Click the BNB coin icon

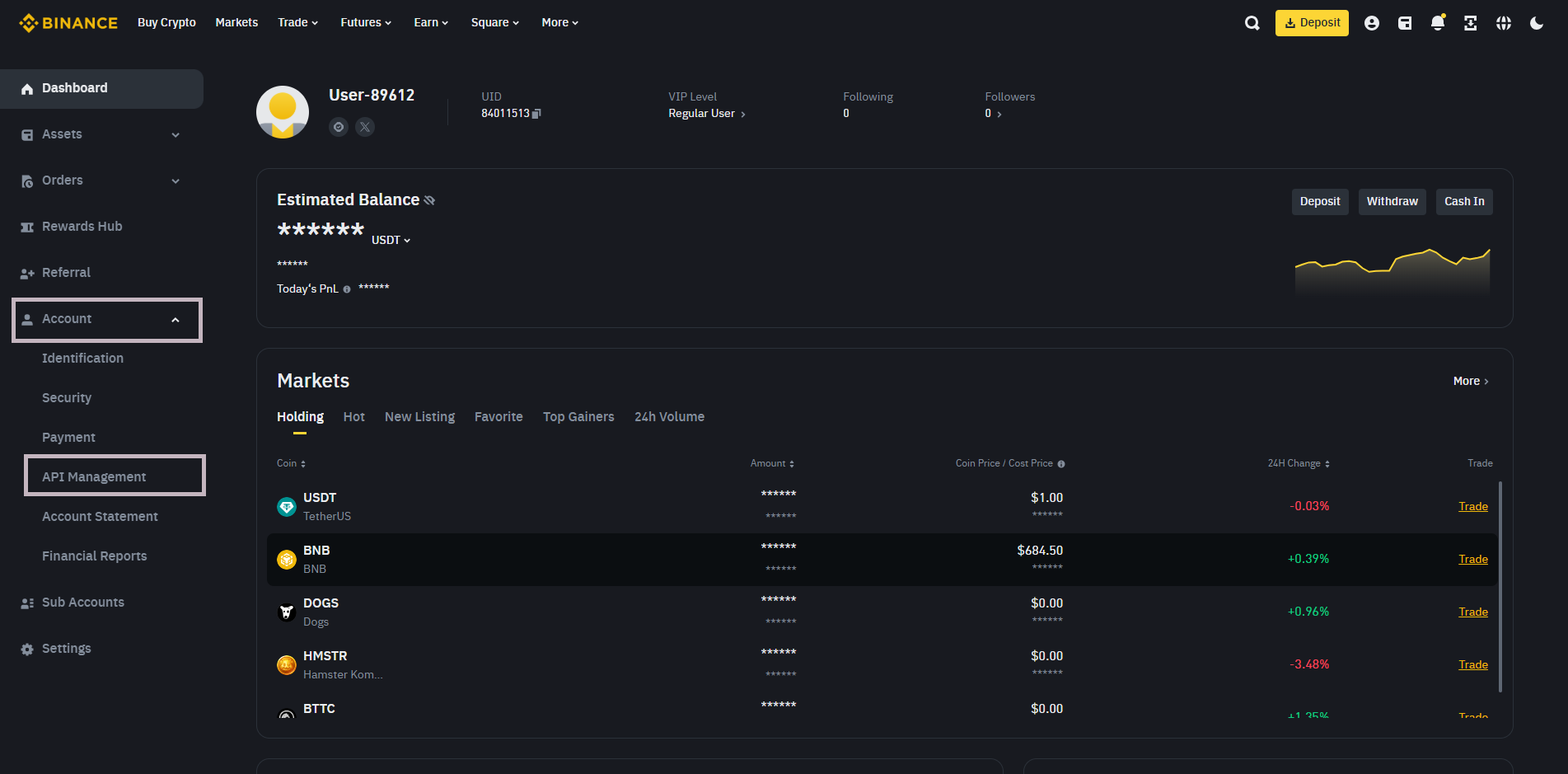pyautogui.click(x=287, y=560)
